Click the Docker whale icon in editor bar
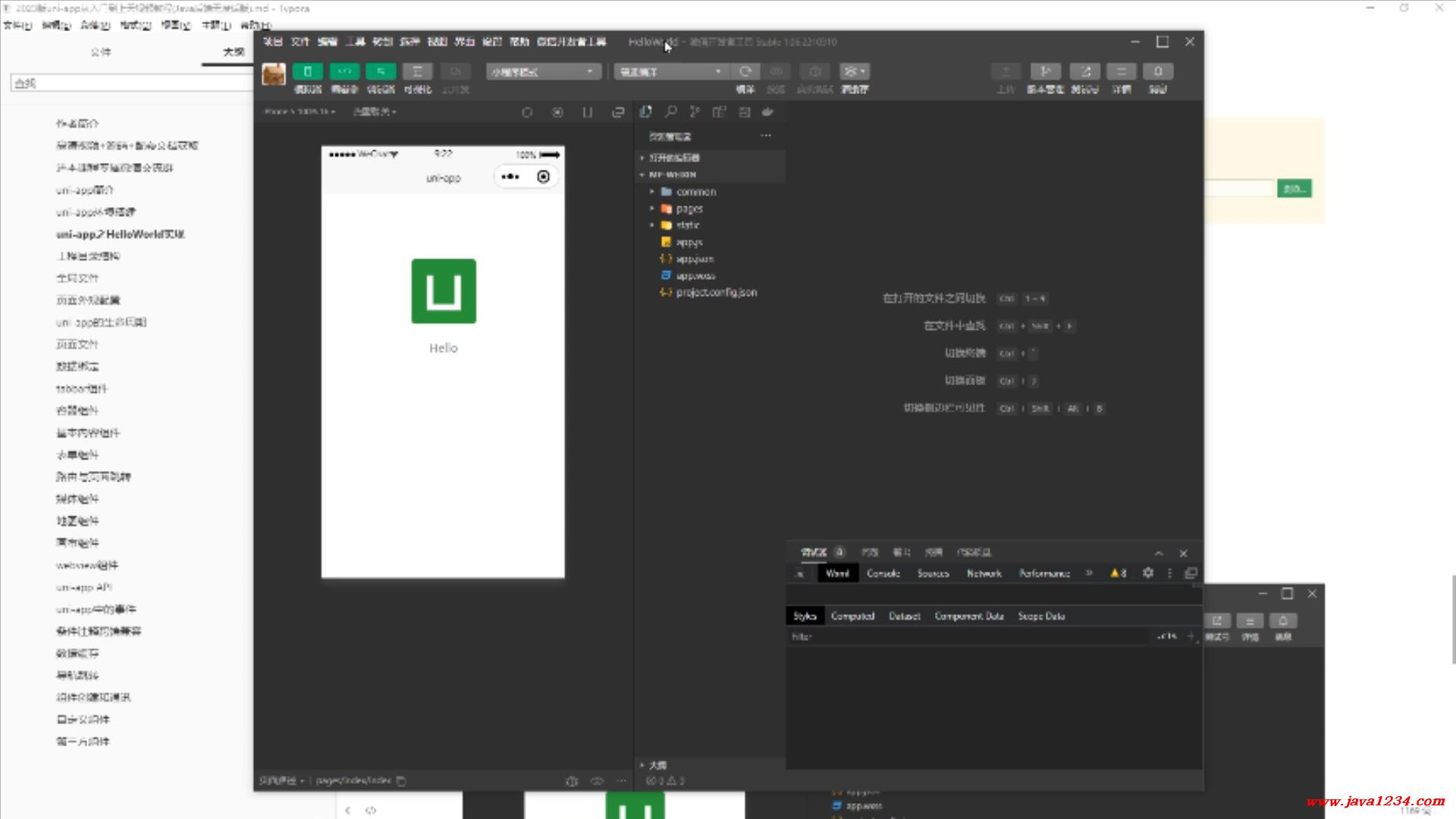Viewport: 1456px width, 819px height. pyautogui.click(x=767, y=111)
